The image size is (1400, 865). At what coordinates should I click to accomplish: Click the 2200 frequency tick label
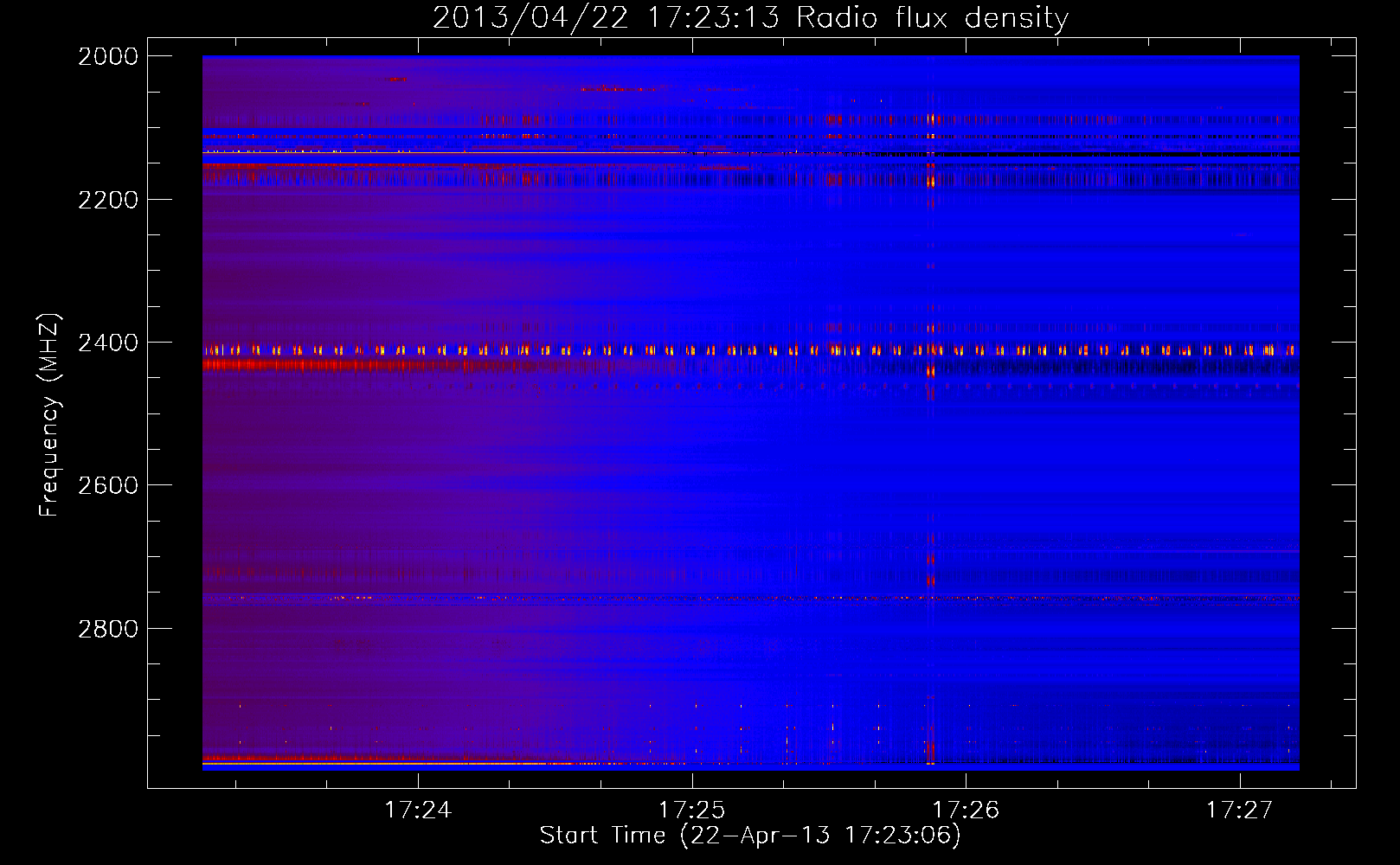108,200
